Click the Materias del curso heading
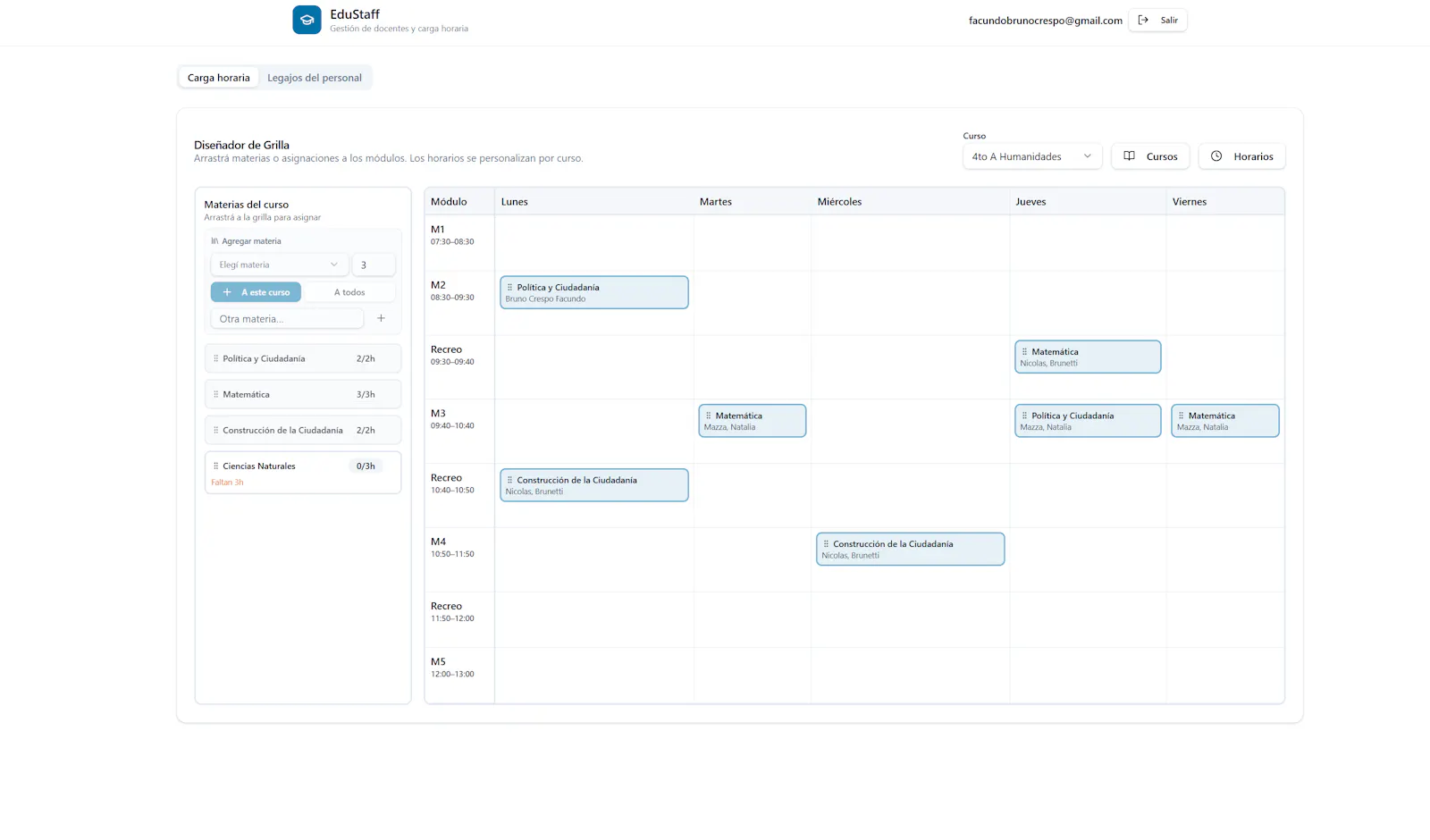Screen dimensions: 1430x840 point(246,205)
